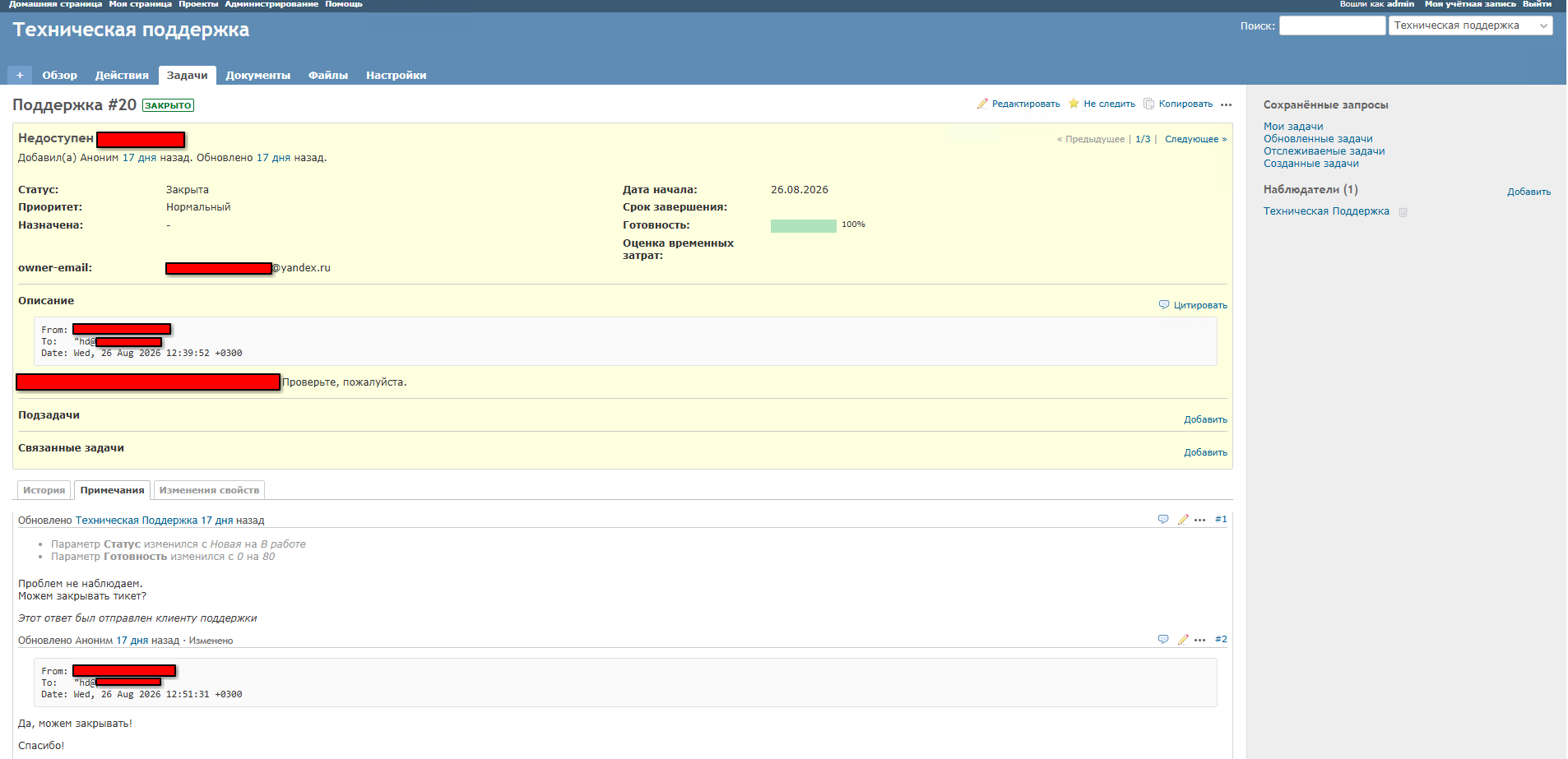Viewport: 1568px width, 759px height.
Task: Click 17 дня link in note #2 header
Action: click(x=132, y=641)
